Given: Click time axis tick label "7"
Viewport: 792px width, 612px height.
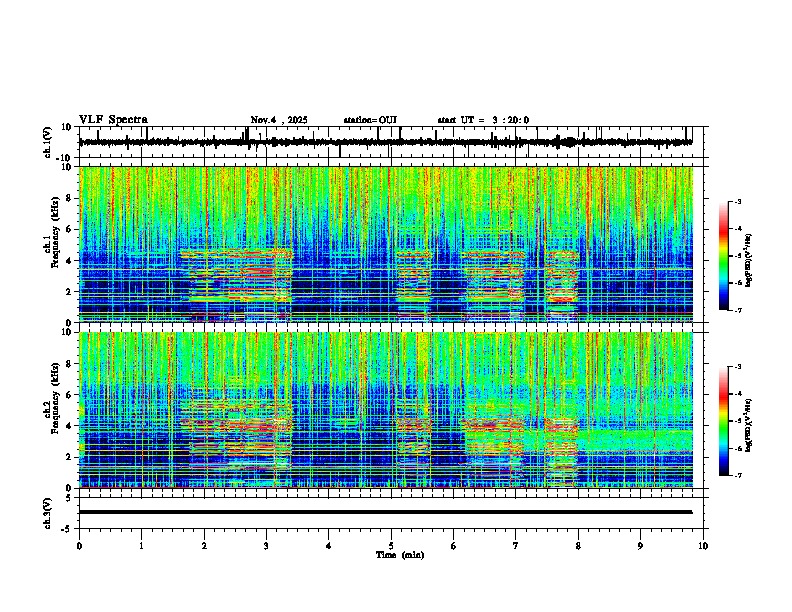Looking at the screenshot, I should [x=516, y=546].
